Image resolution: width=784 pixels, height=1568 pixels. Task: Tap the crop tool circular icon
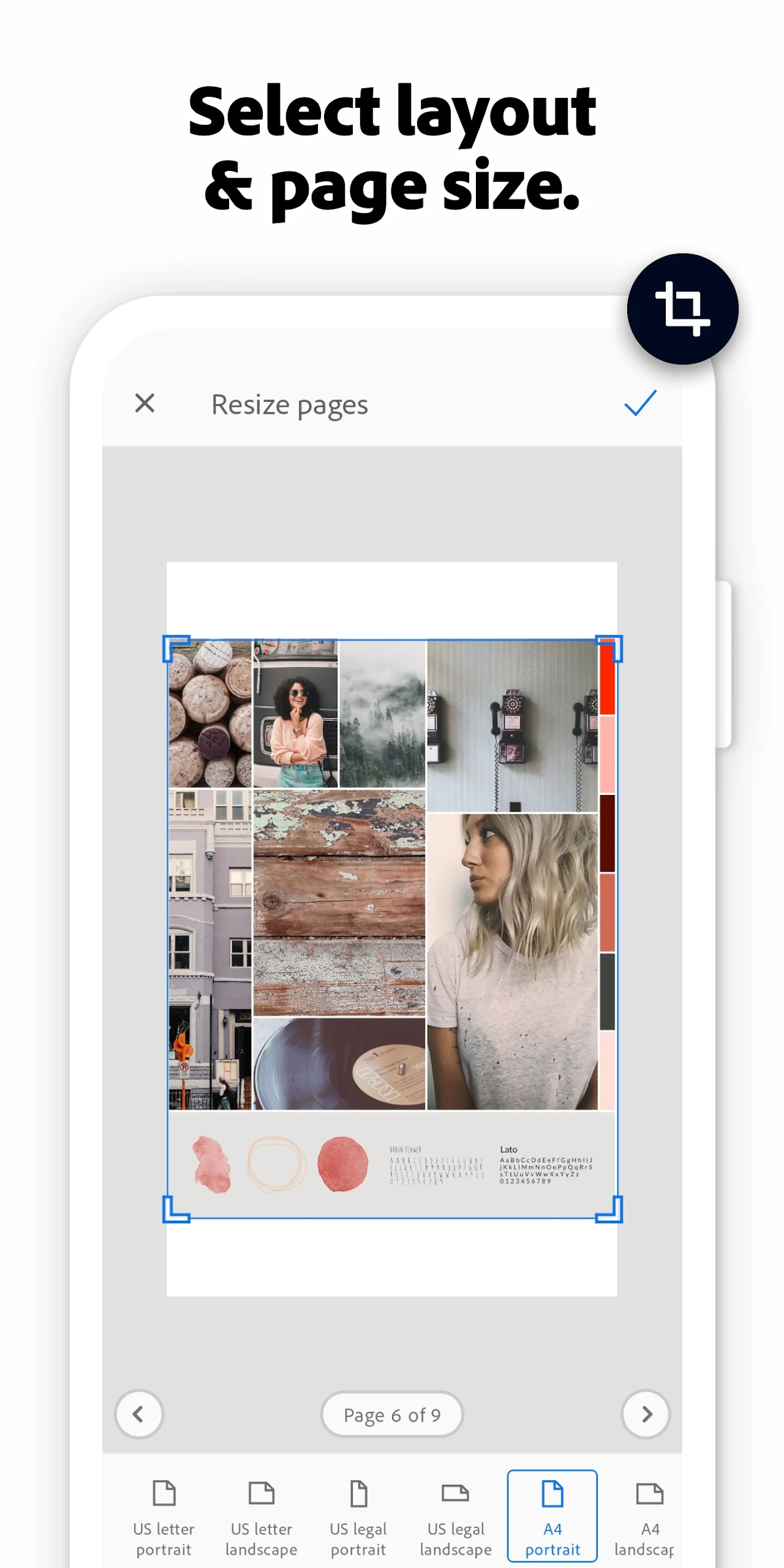coord(682,309)
